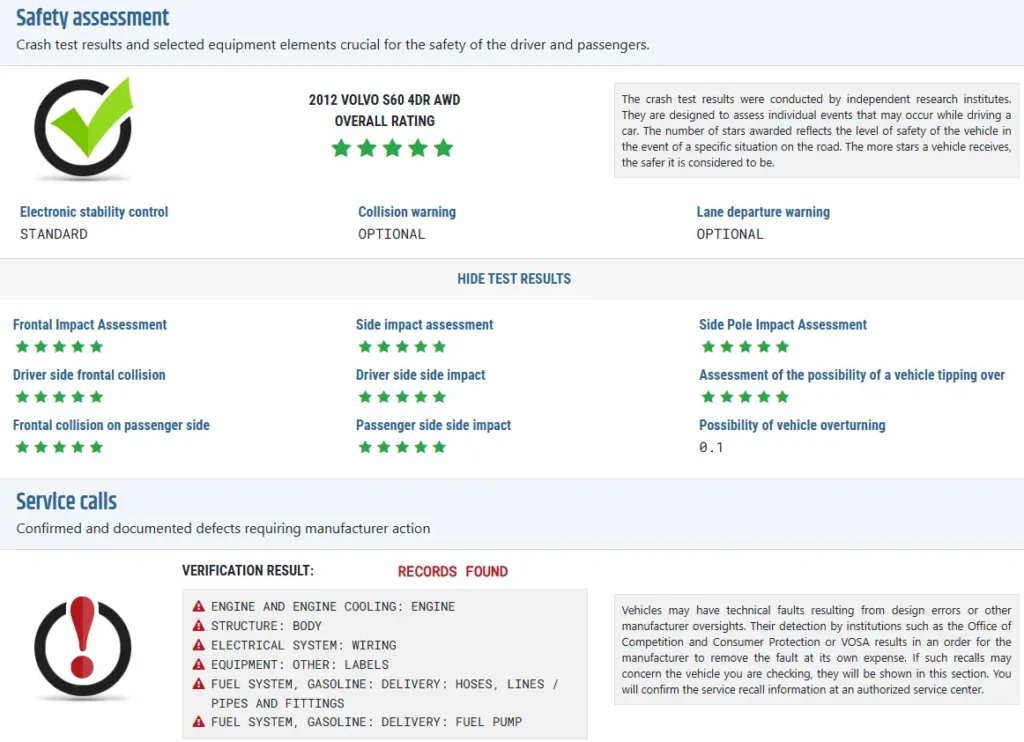Click the crash test results explanation box

pos(816,131)
